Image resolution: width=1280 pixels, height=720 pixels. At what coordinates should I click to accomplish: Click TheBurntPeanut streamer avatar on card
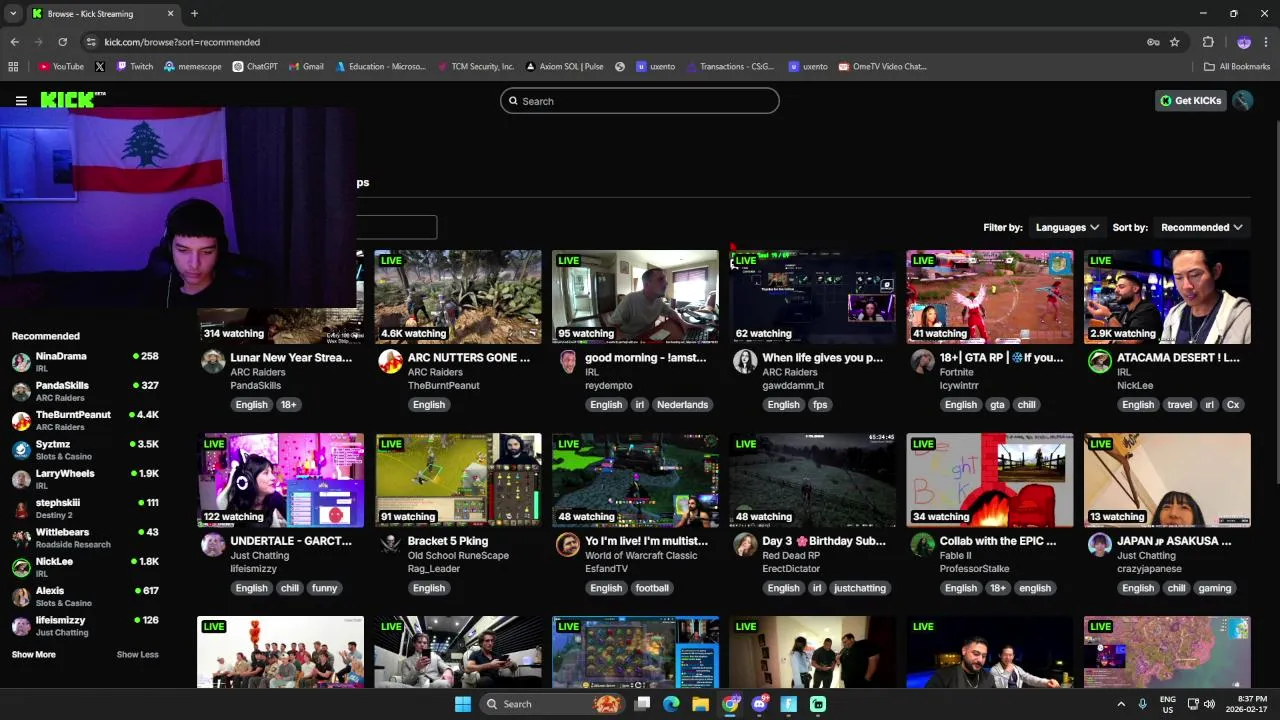coord(390,362)
